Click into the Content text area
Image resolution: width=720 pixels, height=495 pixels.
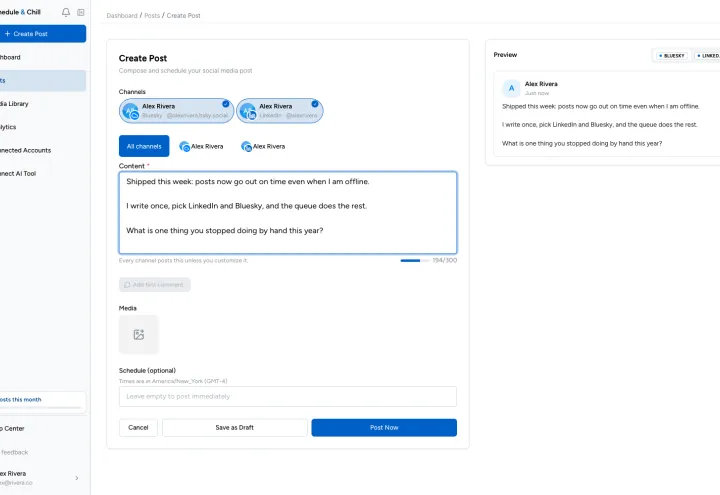click(288, 213)
